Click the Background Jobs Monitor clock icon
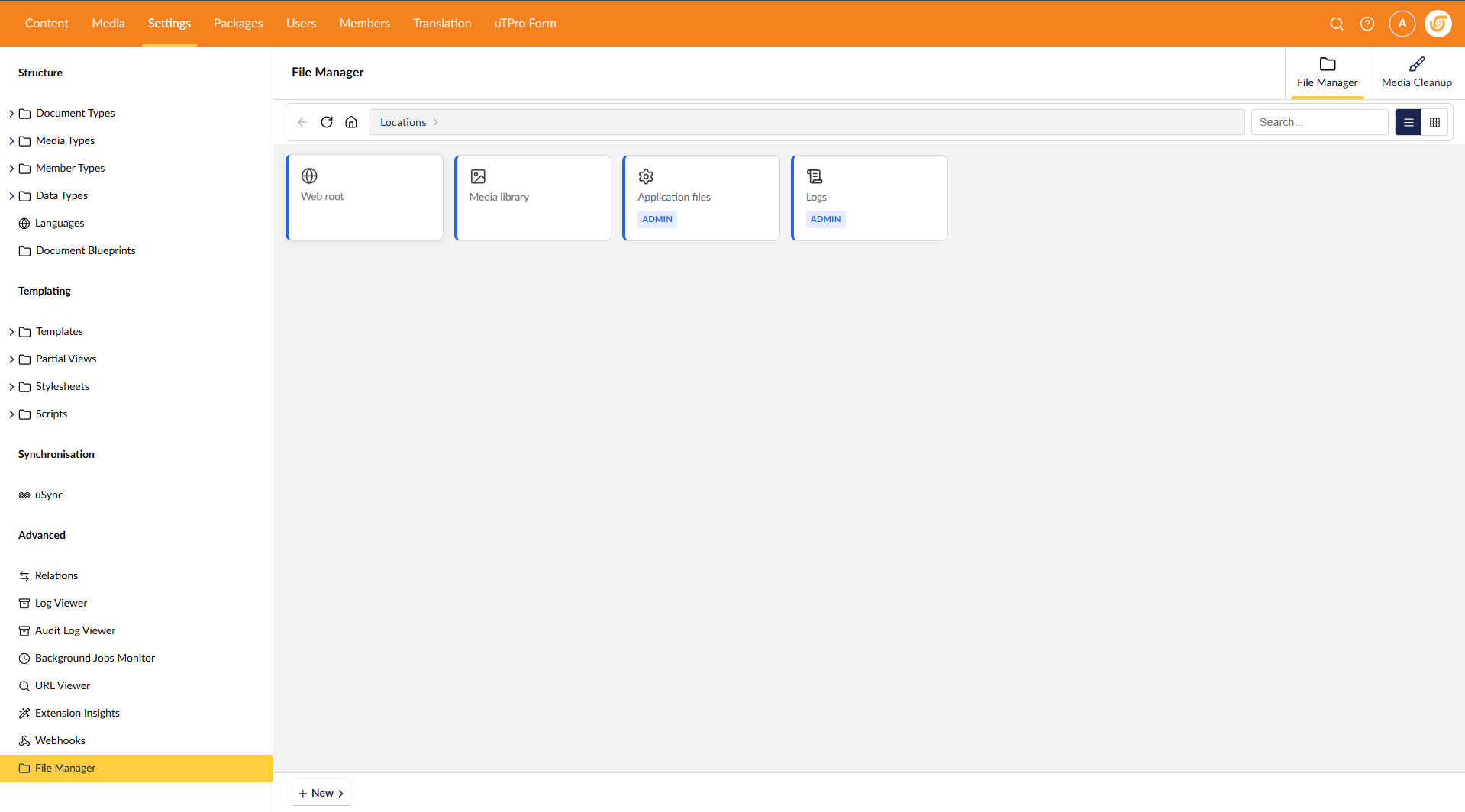The width and height of the screenshot is (1465, 812). pyautogui.click(x=24, y=659)
